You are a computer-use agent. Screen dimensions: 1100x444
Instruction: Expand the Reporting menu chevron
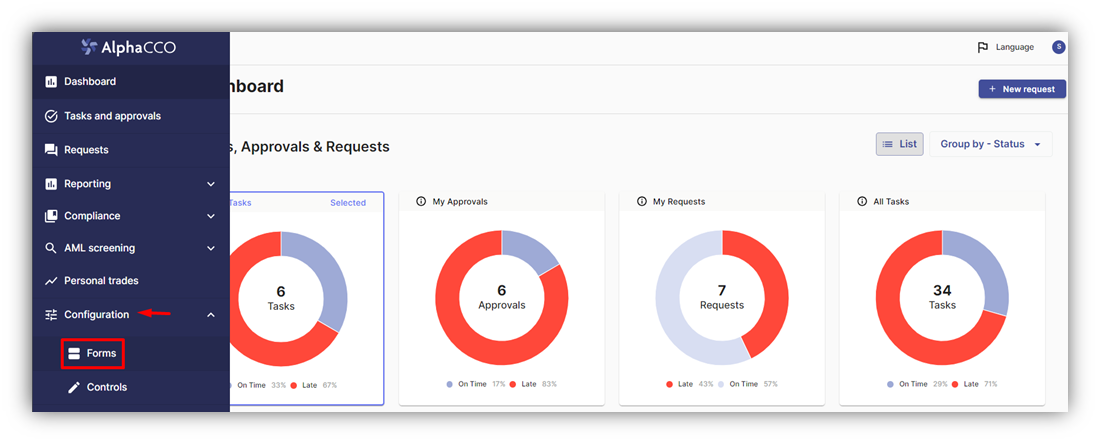tap(210, 184)
